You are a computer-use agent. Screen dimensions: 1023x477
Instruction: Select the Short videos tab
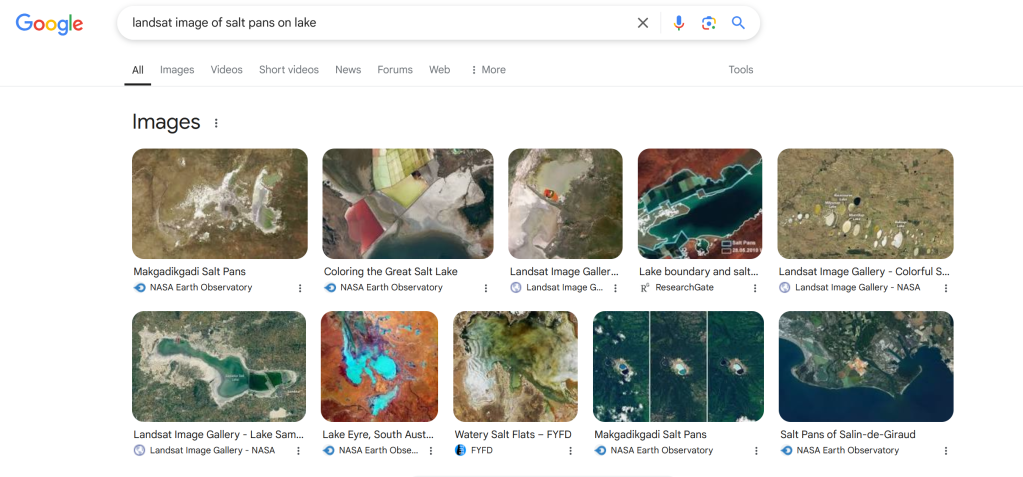coord(289,70)
